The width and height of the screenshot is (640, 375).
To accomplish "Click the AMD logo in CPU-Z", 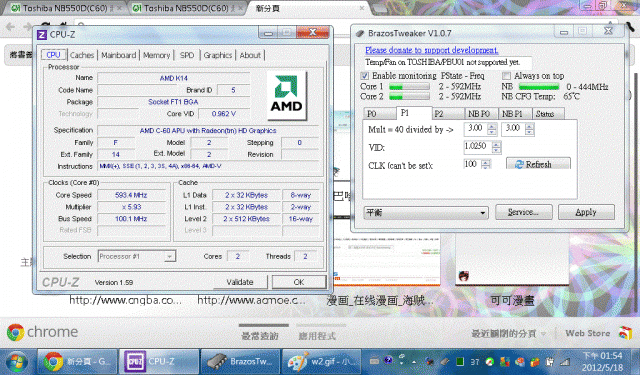I will pos(287,95).
